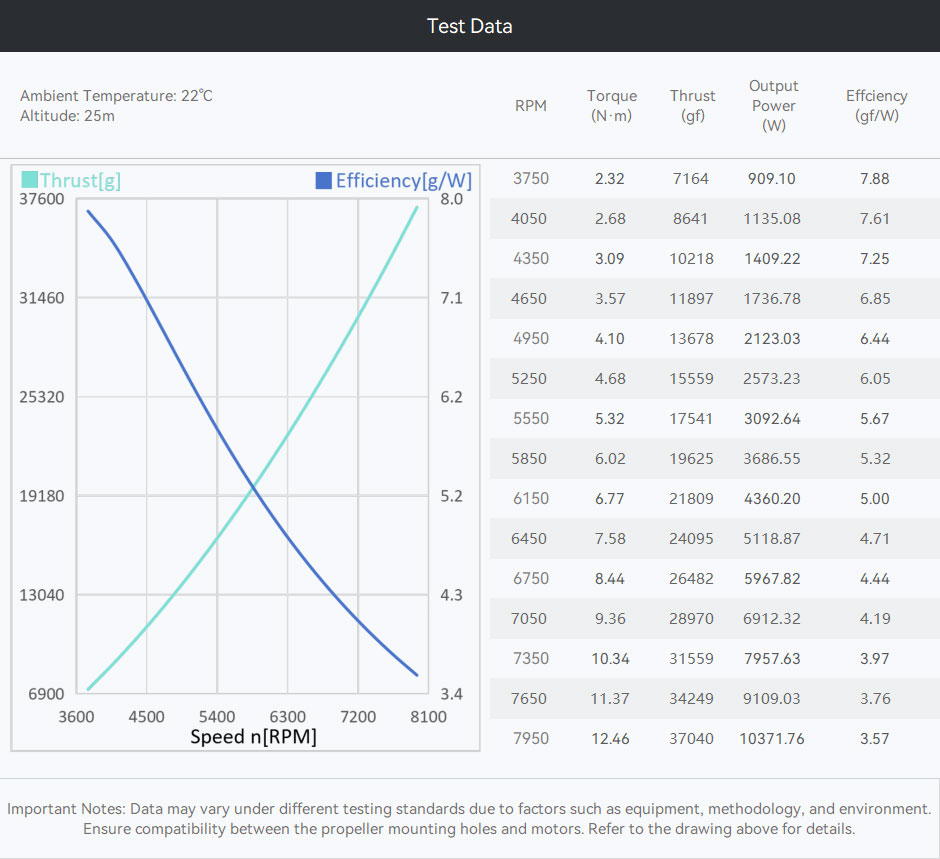Click the "Effciency (gf/W)" column header
The width and height of the screenshot is (940, 859).
click(x=876, y=106)
